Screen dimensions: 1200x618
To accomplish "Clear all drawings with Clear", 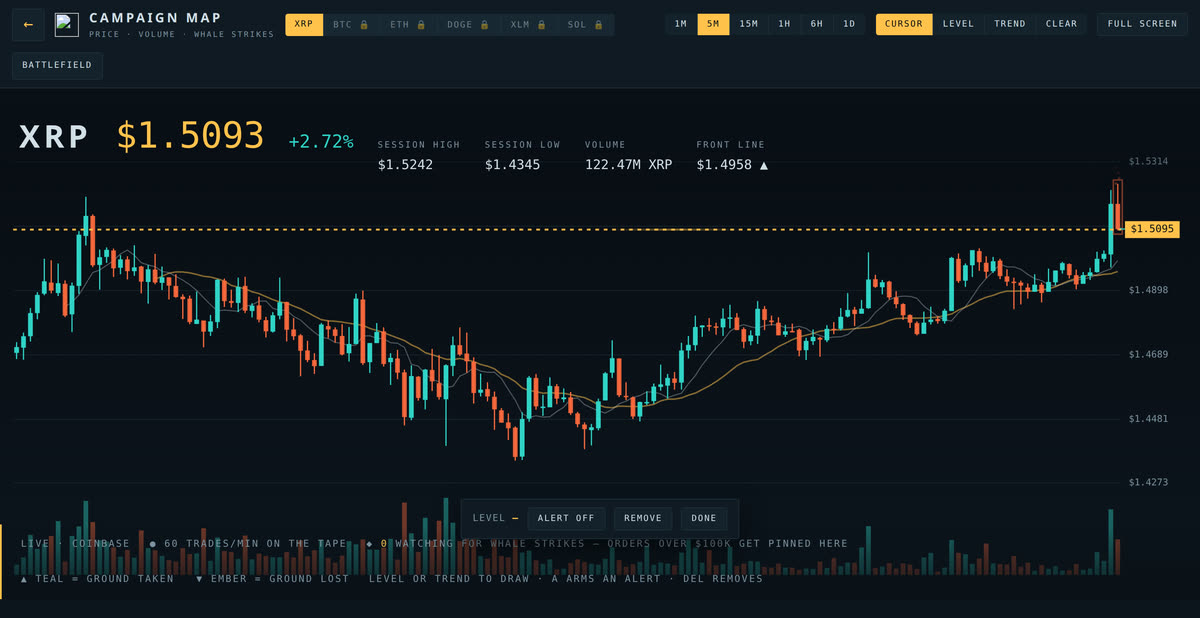I will (x=1062, y=24).
